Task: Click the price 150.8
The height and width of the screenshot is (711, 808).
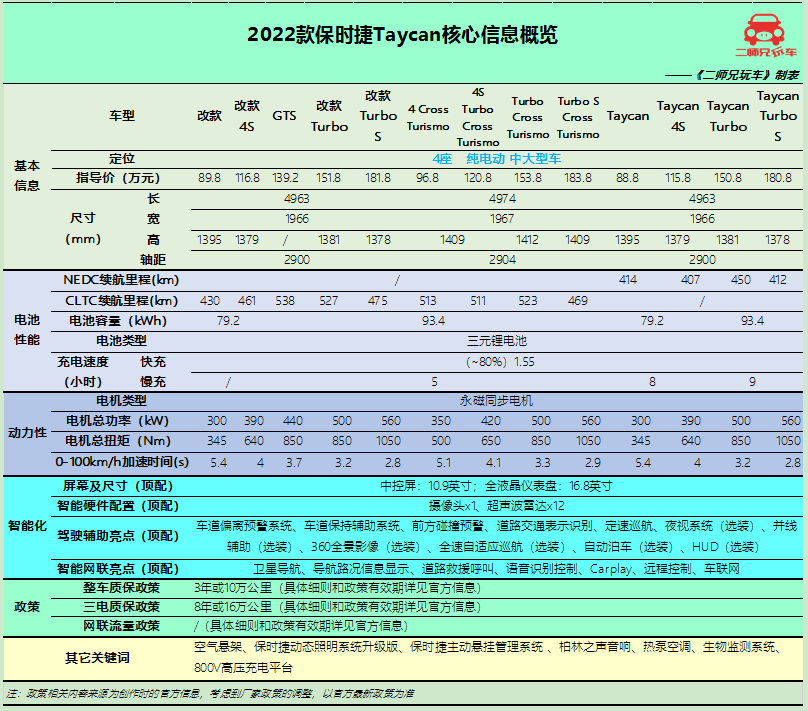Action: pos(728,178)
